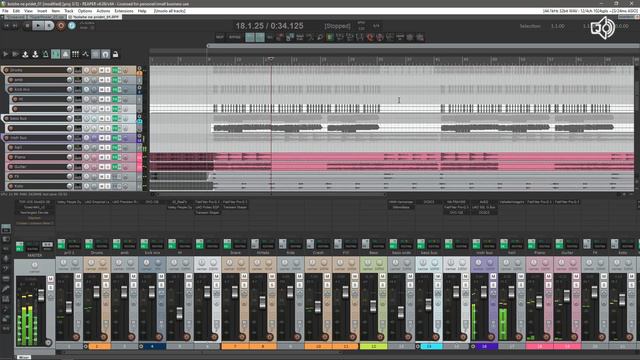Open Transient Shaper insert on Snare channel

[235, 207]
